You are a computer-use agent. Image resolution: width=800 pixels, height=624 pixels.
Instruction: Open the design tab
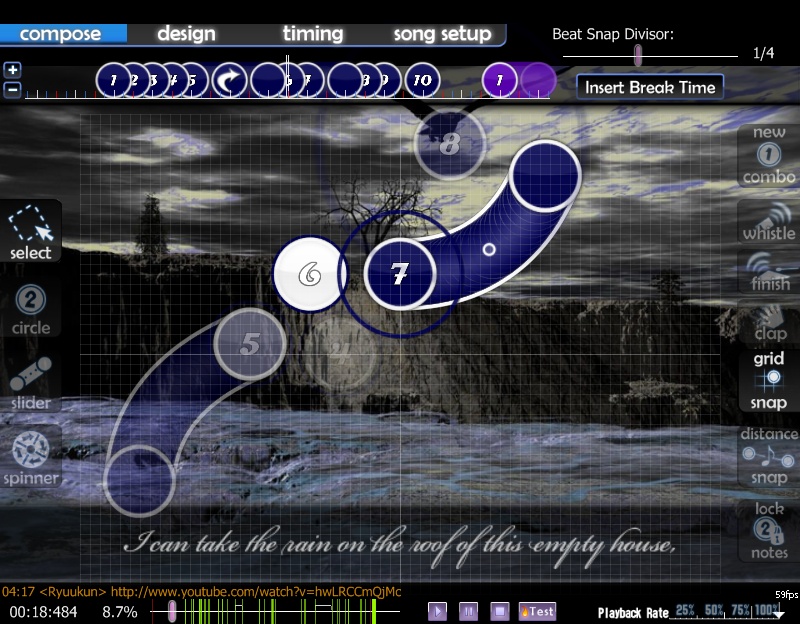[186, 34]
